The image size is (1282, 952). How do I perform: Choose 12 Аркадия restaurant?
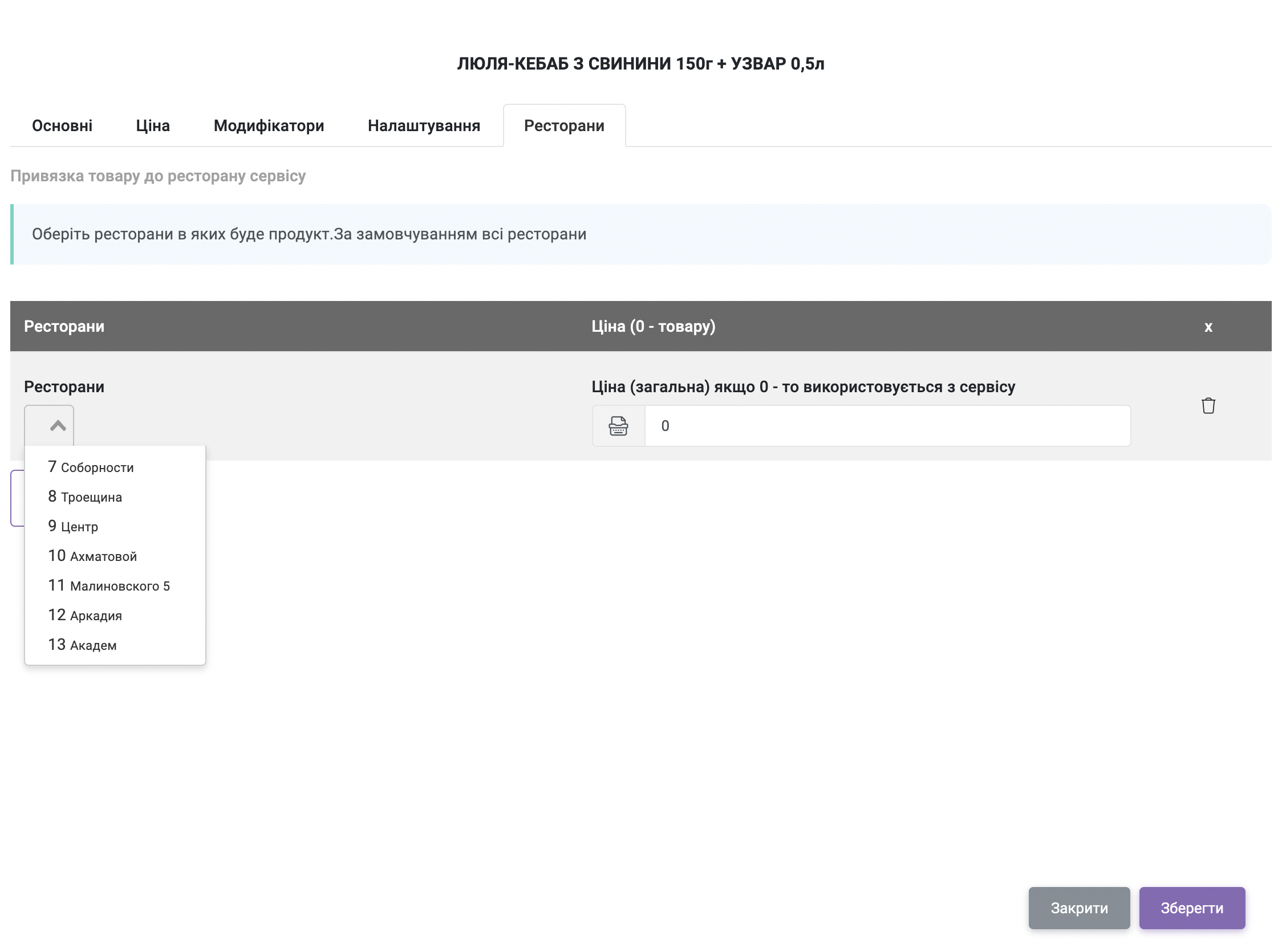(85, 616)
